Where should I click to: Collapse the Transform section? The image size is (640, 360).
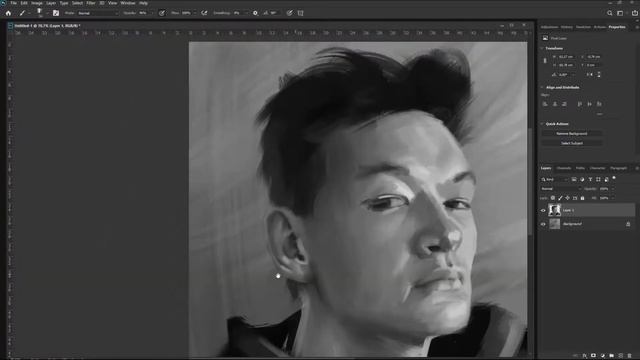pos(542,48)
